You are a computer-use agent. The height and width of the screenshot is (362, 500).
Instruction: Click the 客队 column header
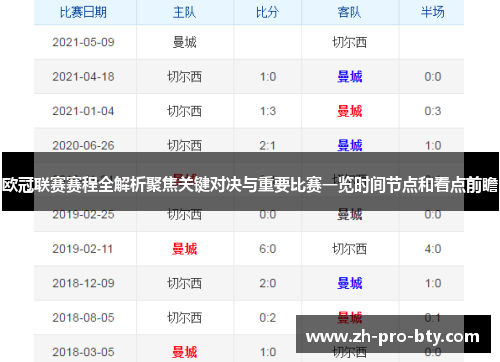pyautogui.click(x=349, y=12)
